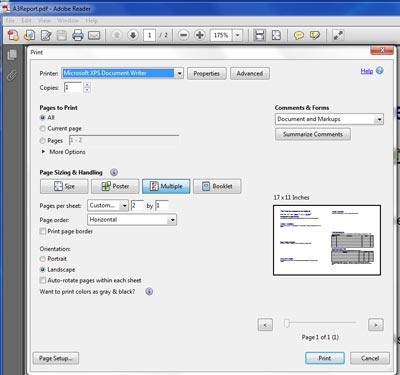Select Current page radio button

click(x=42, y=128)
